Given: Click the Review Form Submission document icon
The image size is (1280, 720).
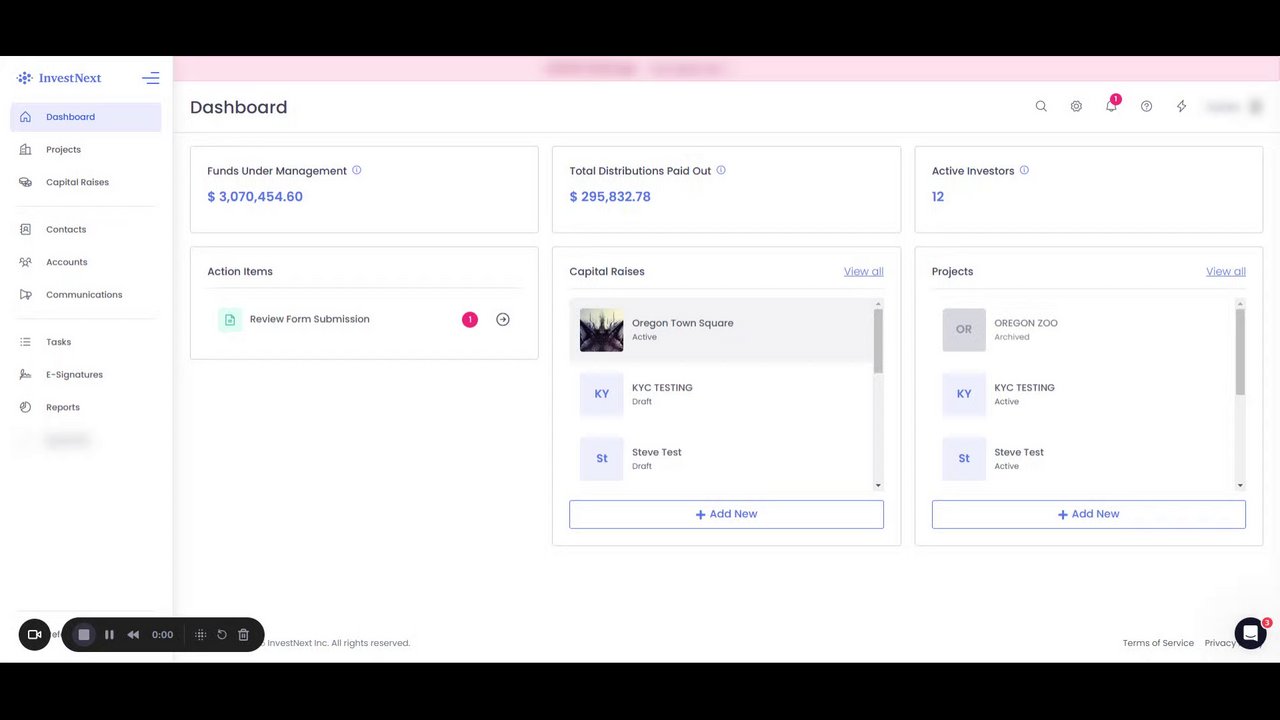Looking at the screenshot, I should click(x=230, y=320).
